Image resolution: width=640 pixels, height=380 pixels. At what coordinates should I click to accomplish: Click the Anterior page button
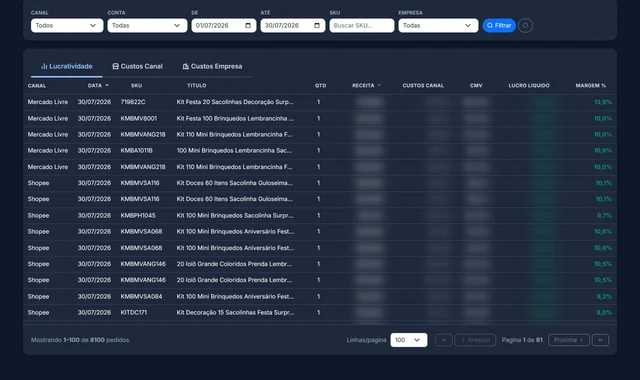click(475, 340)
